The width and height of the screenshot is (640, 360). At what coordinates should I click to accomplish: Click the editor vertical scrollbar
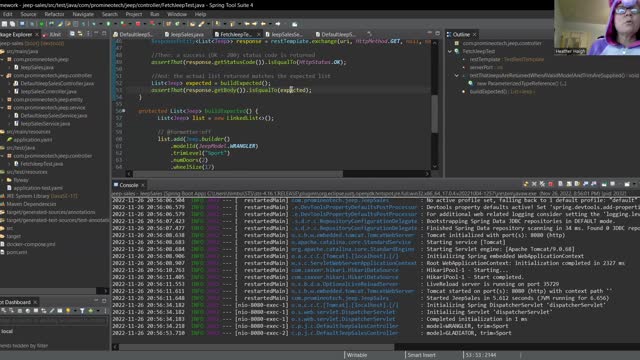(435, 114)
